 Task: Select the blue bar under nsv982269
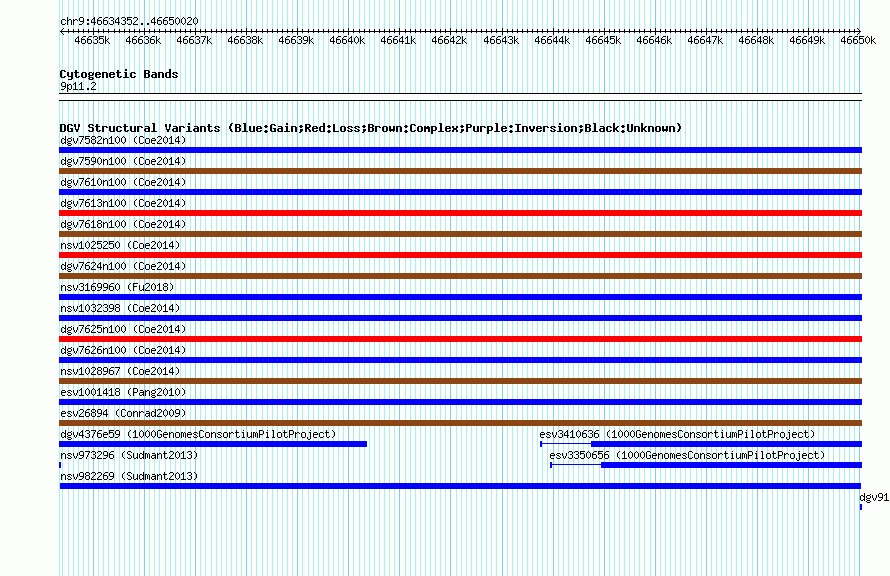(460, 486)
